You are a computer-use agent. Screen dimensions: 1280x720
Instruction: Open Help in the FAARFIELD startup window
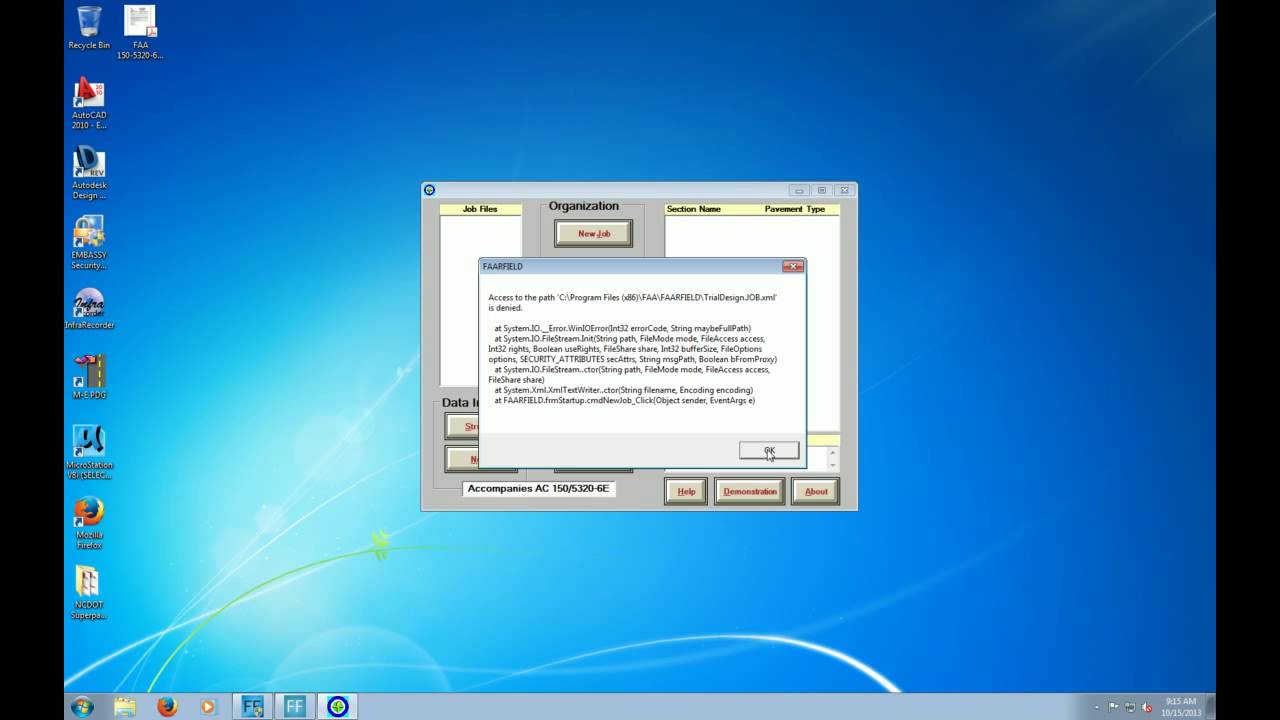pos(686,491)
